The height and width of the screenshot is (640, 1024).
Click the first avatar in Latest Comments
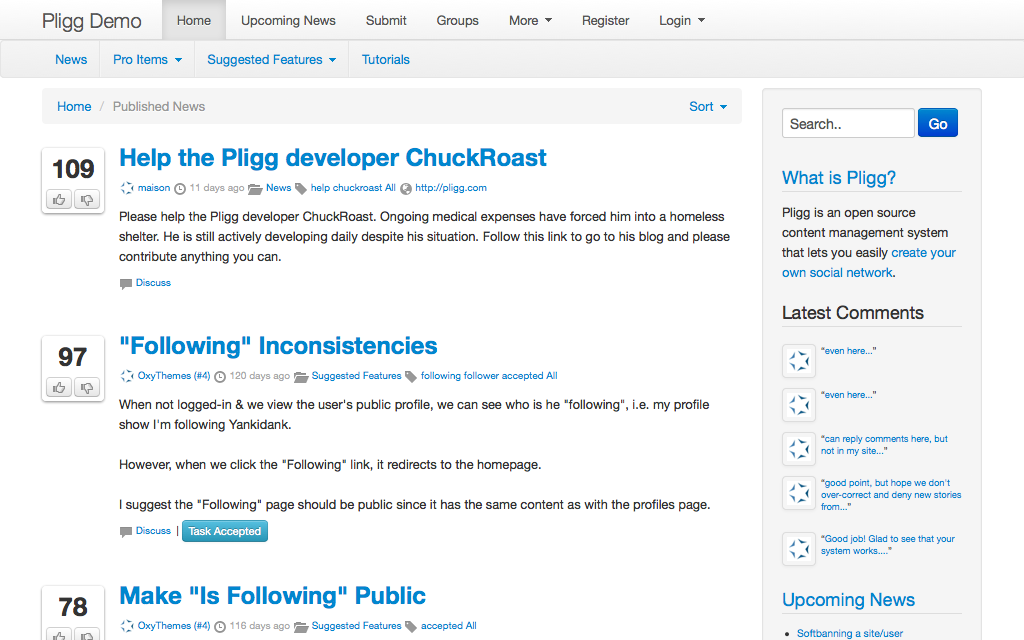coord(798,361)
